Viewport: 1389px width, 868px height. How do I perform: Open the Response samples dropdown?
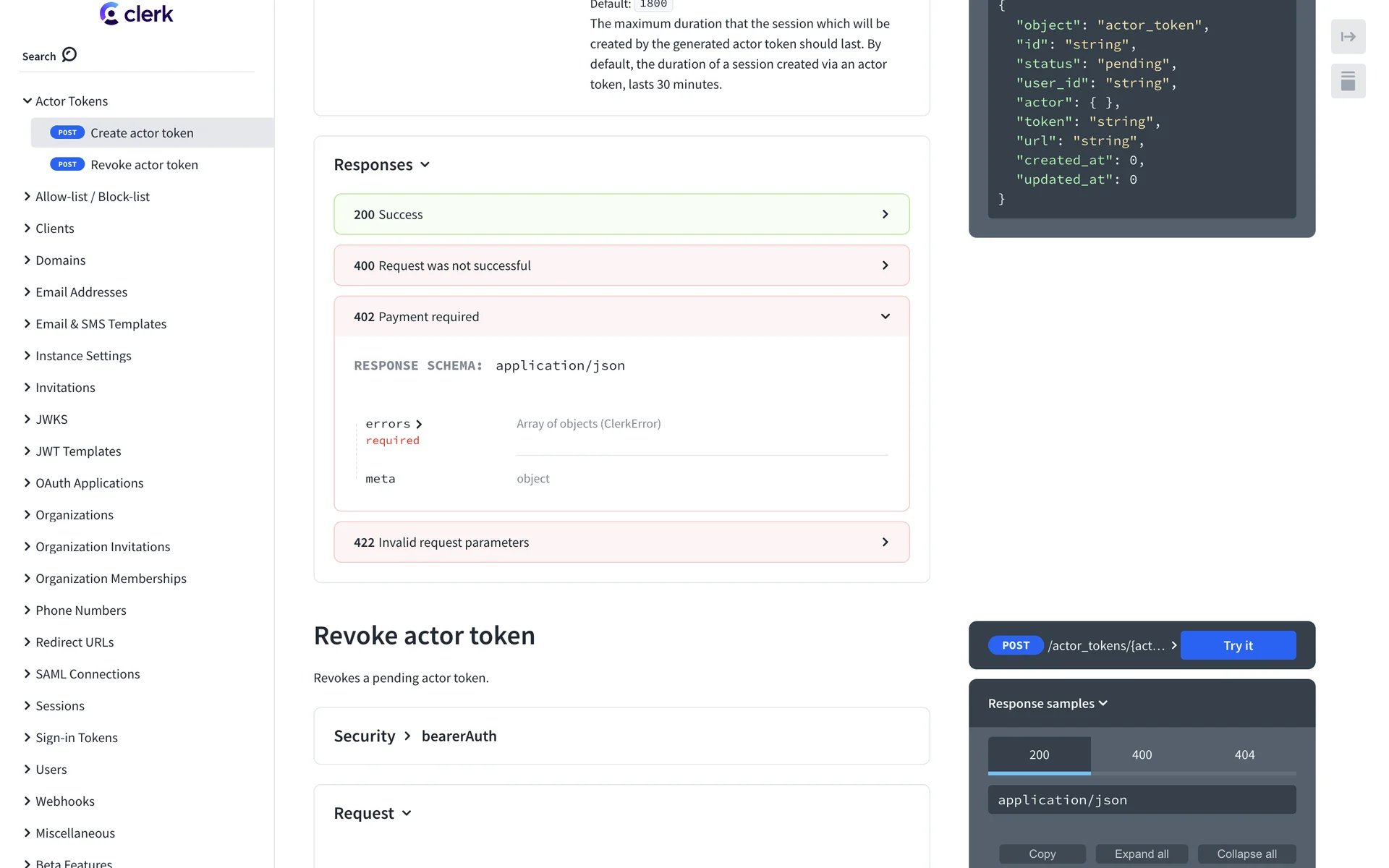pyautogui.click(x=1047, y=704)
